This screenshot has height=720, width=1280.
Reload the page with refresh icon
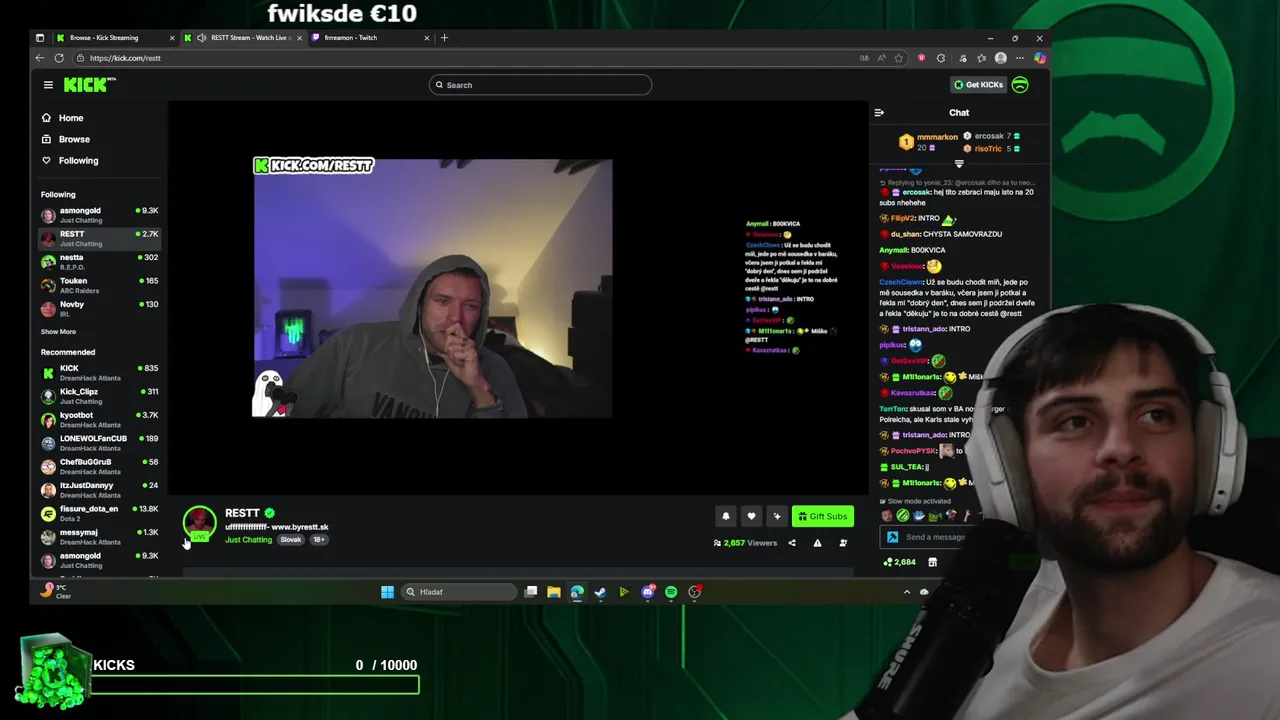pos(59,58)
